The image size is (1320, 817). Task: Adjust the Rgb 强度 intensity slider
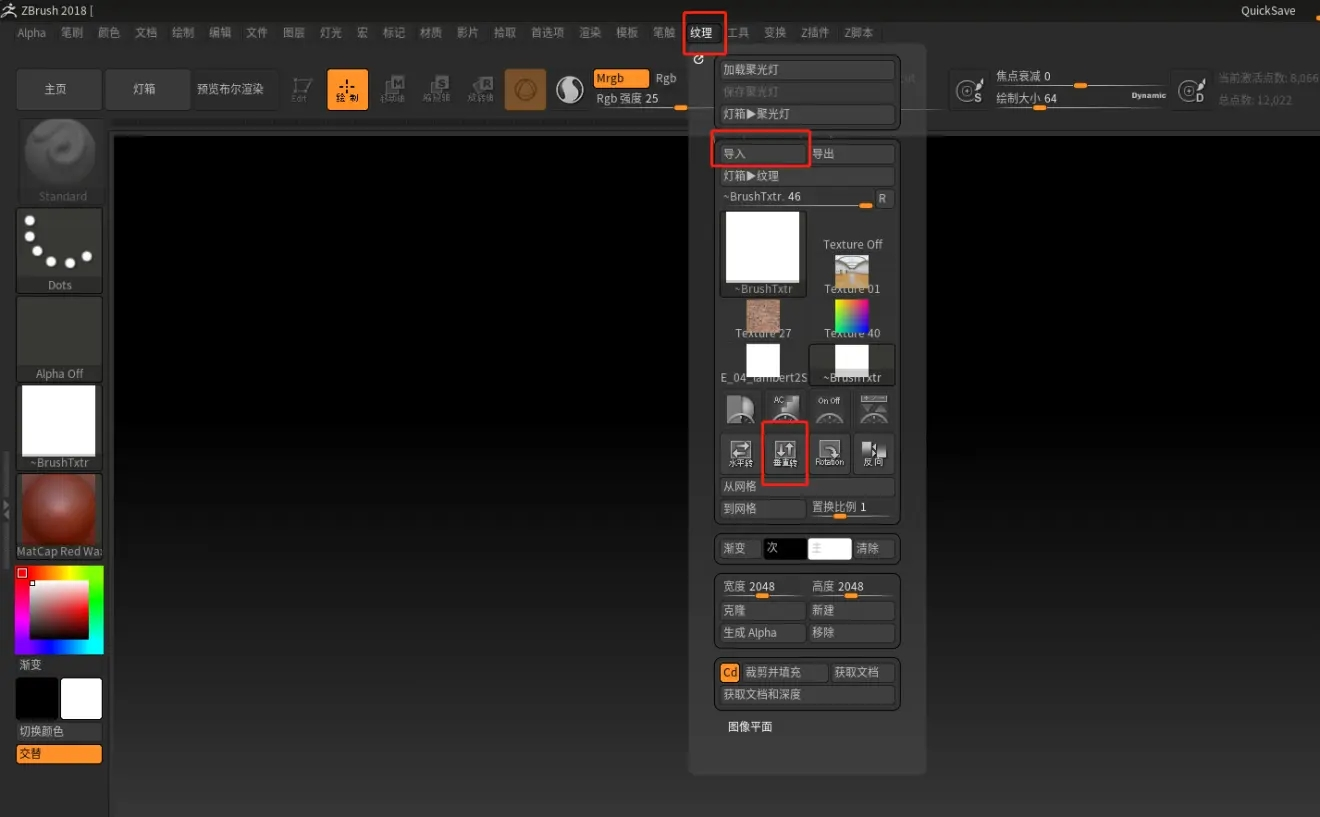(x=641, y=99)
